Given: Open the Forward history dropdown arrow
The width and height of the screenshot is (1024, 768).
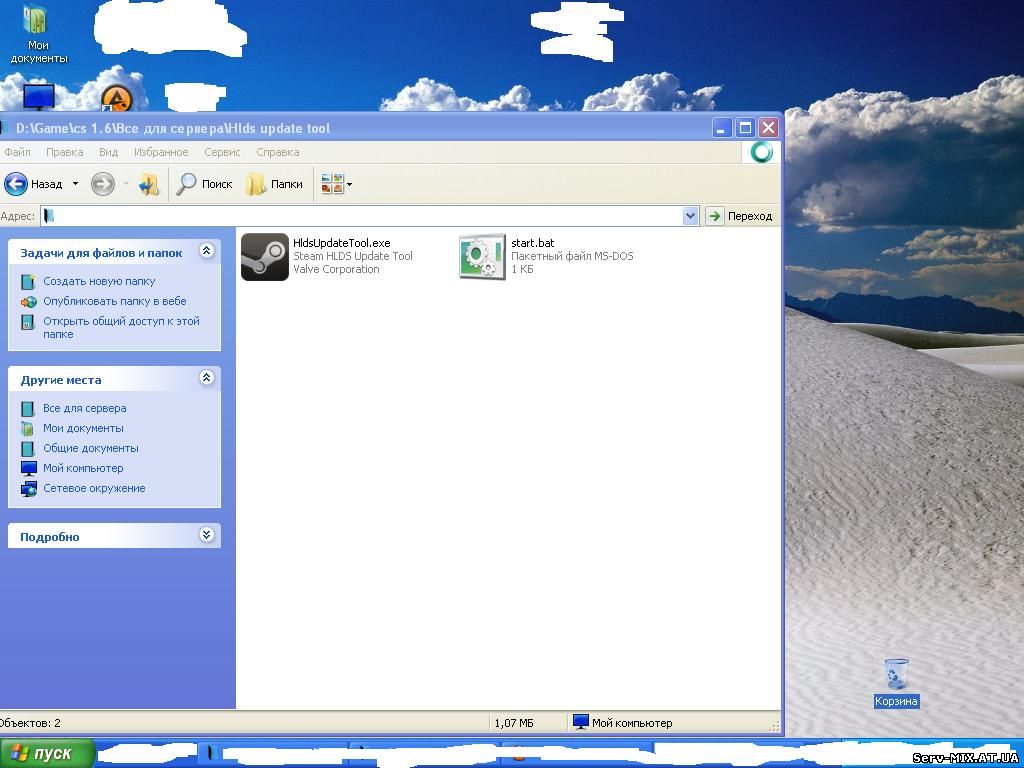Looking at the screenshot, I should 126,184.
